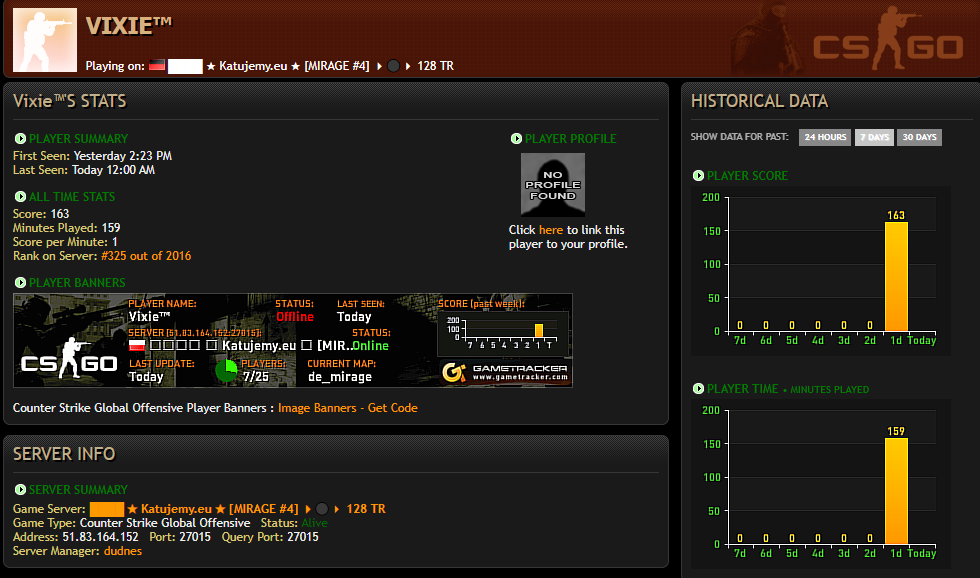Open server manager dudnes profile

(122, 551)
